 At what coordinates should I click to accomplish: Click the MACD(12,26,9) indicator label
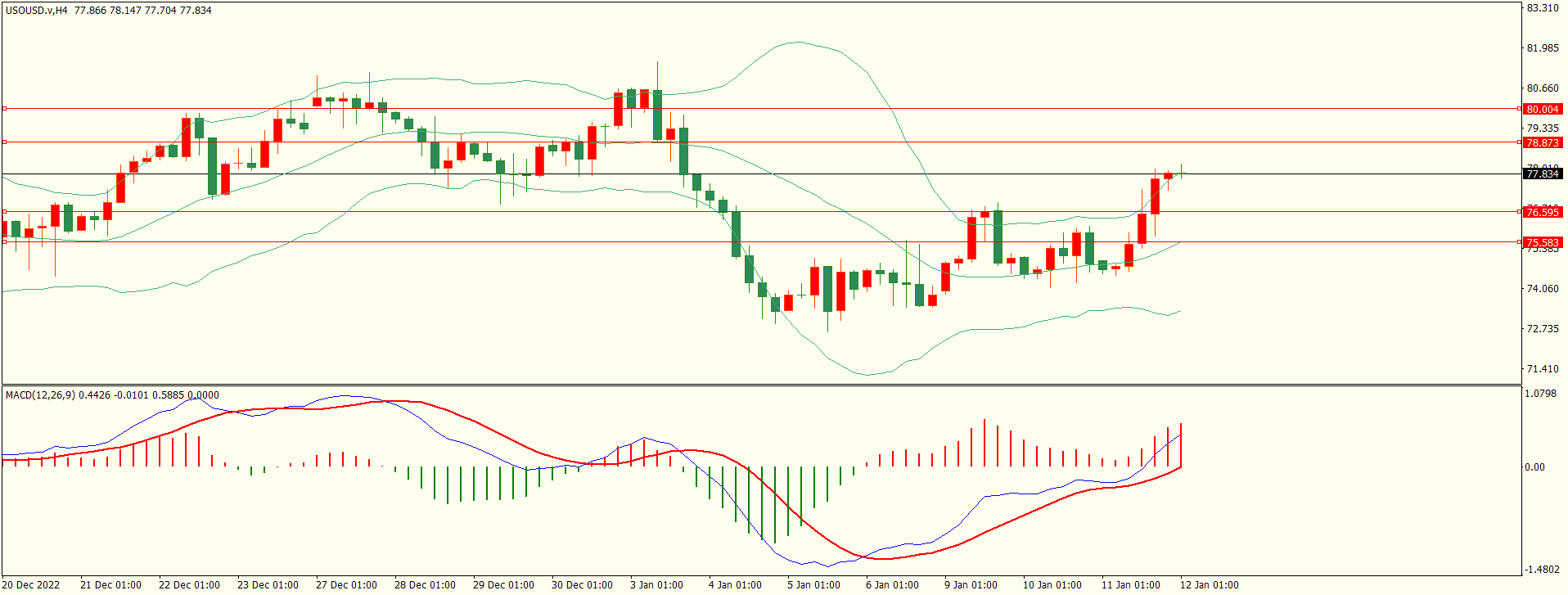(x=40, y=395)
